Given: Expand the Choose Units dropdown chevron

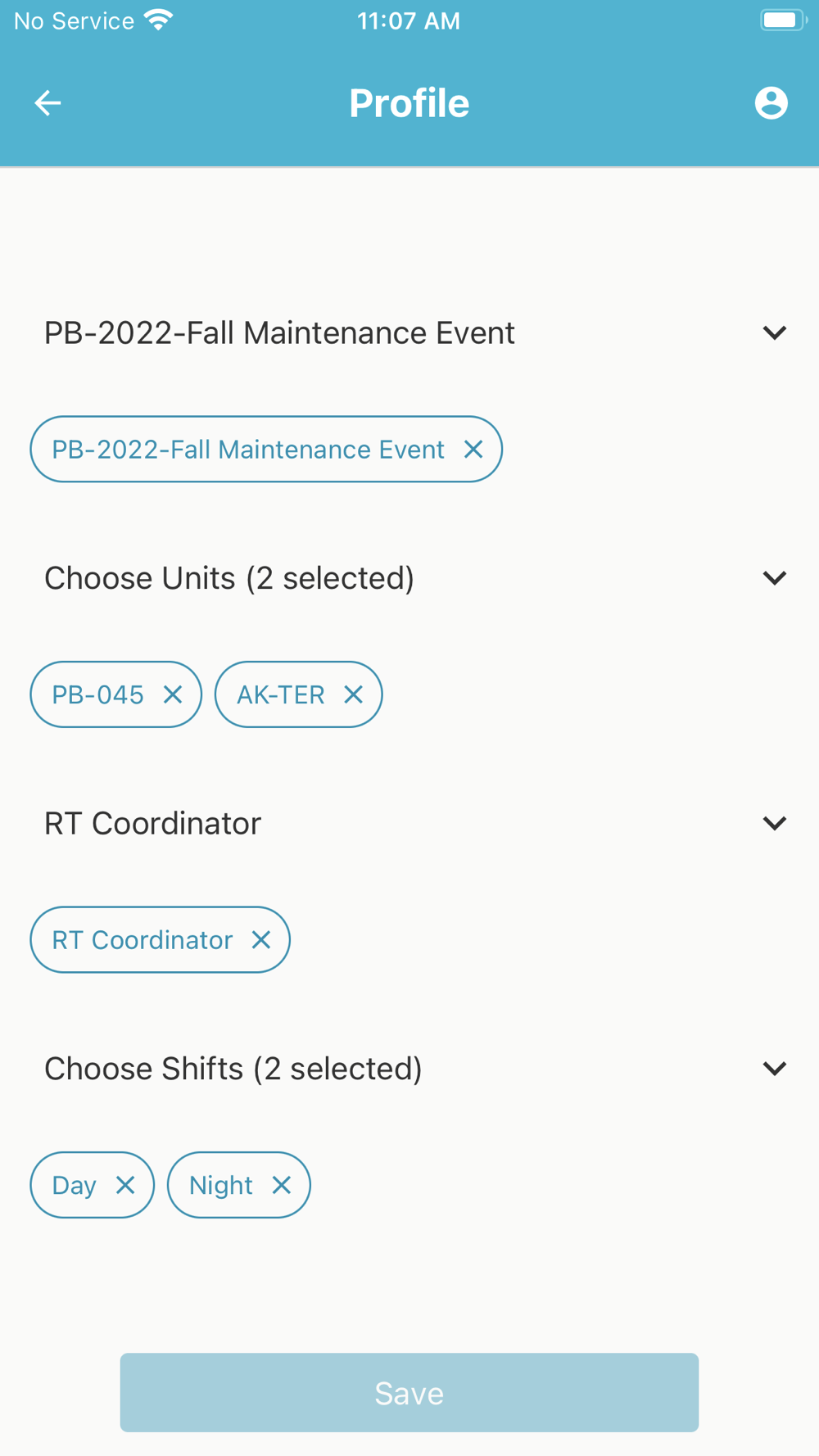Looking at the screenshot, I should (x=774, y=578).
